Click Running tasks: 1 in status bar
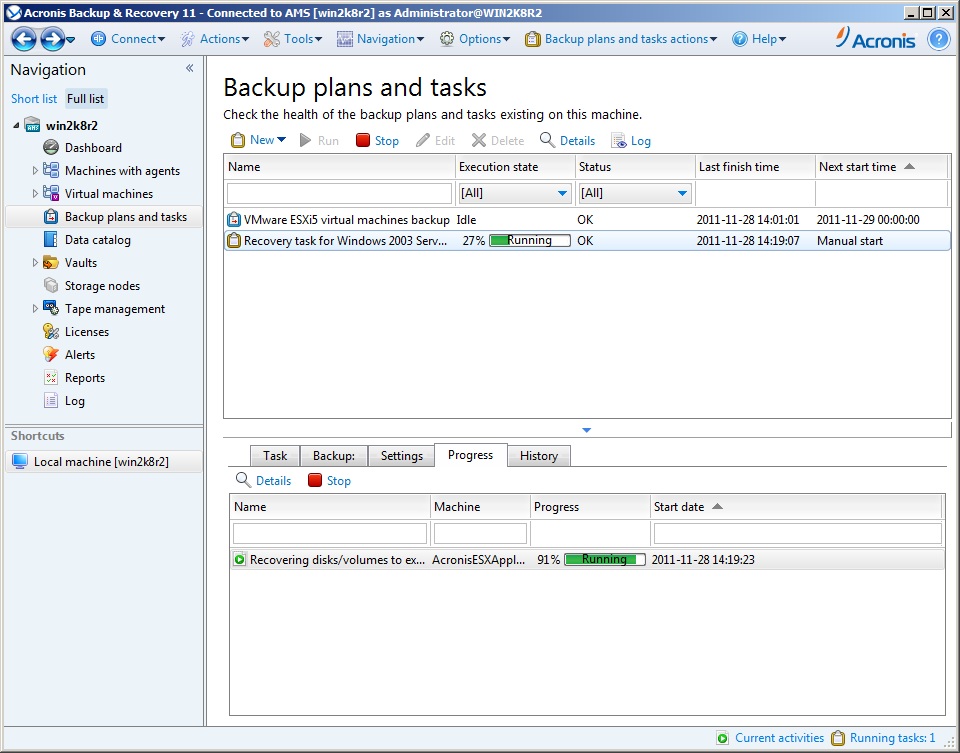This screenshot has width=960, height=753. click(883, 738)
